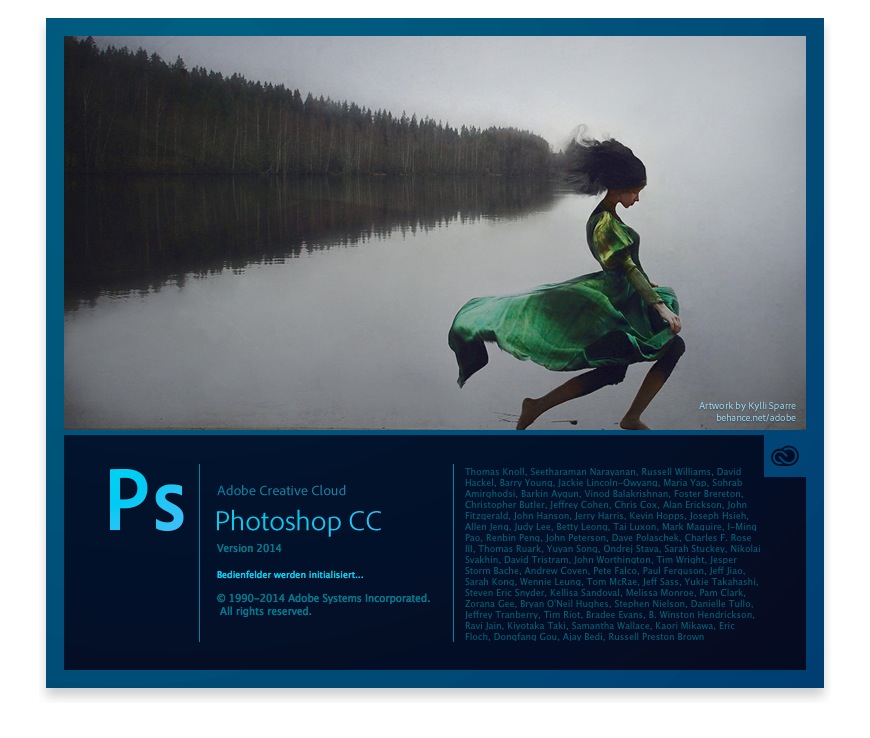Click the credits line starting 'Jeffrey Tranberry'
The image size is (870, 738).
tap(610, 615)
